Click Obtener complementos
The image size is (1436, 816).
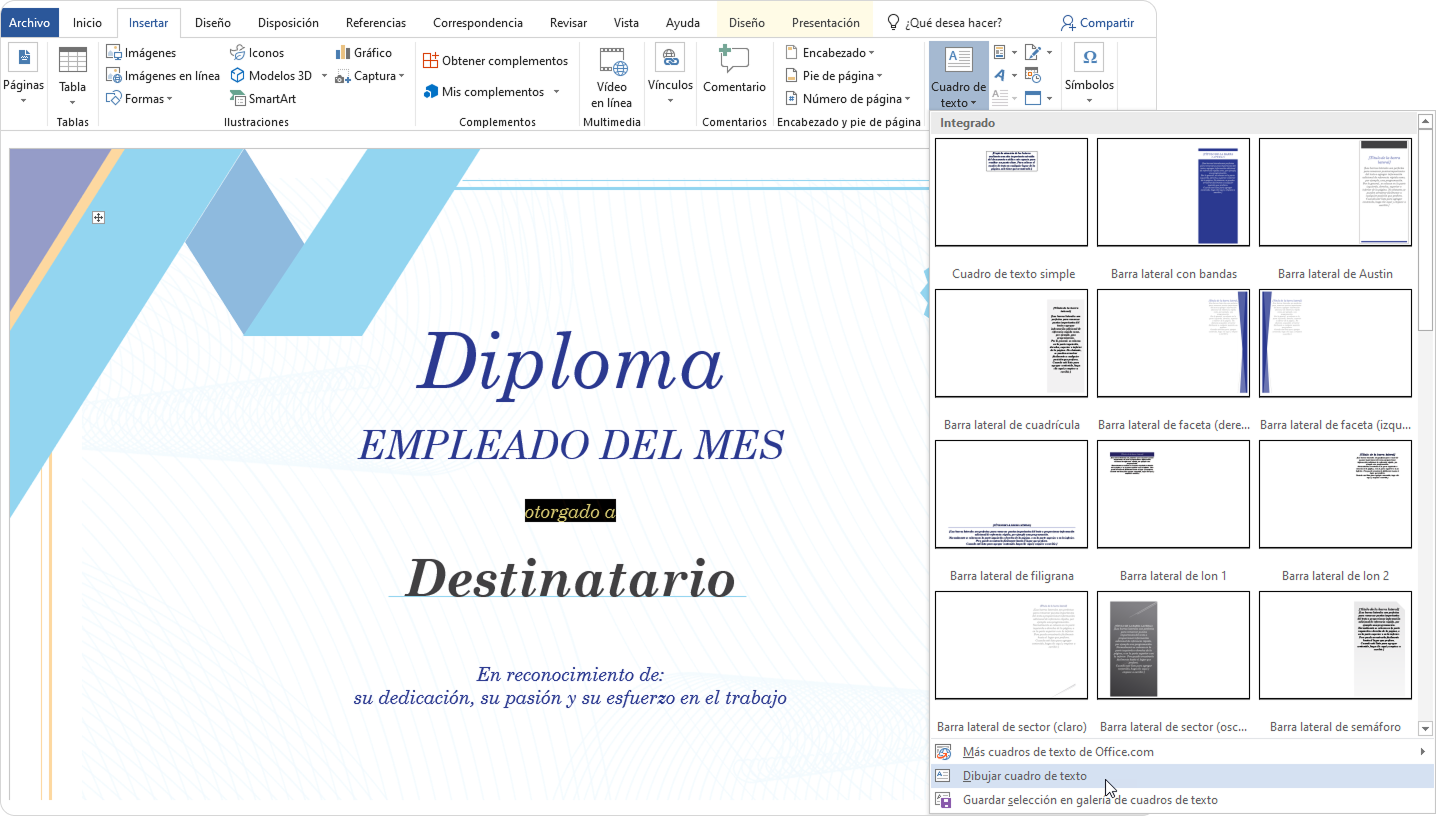pyautogui.click(x=495, y=61)
